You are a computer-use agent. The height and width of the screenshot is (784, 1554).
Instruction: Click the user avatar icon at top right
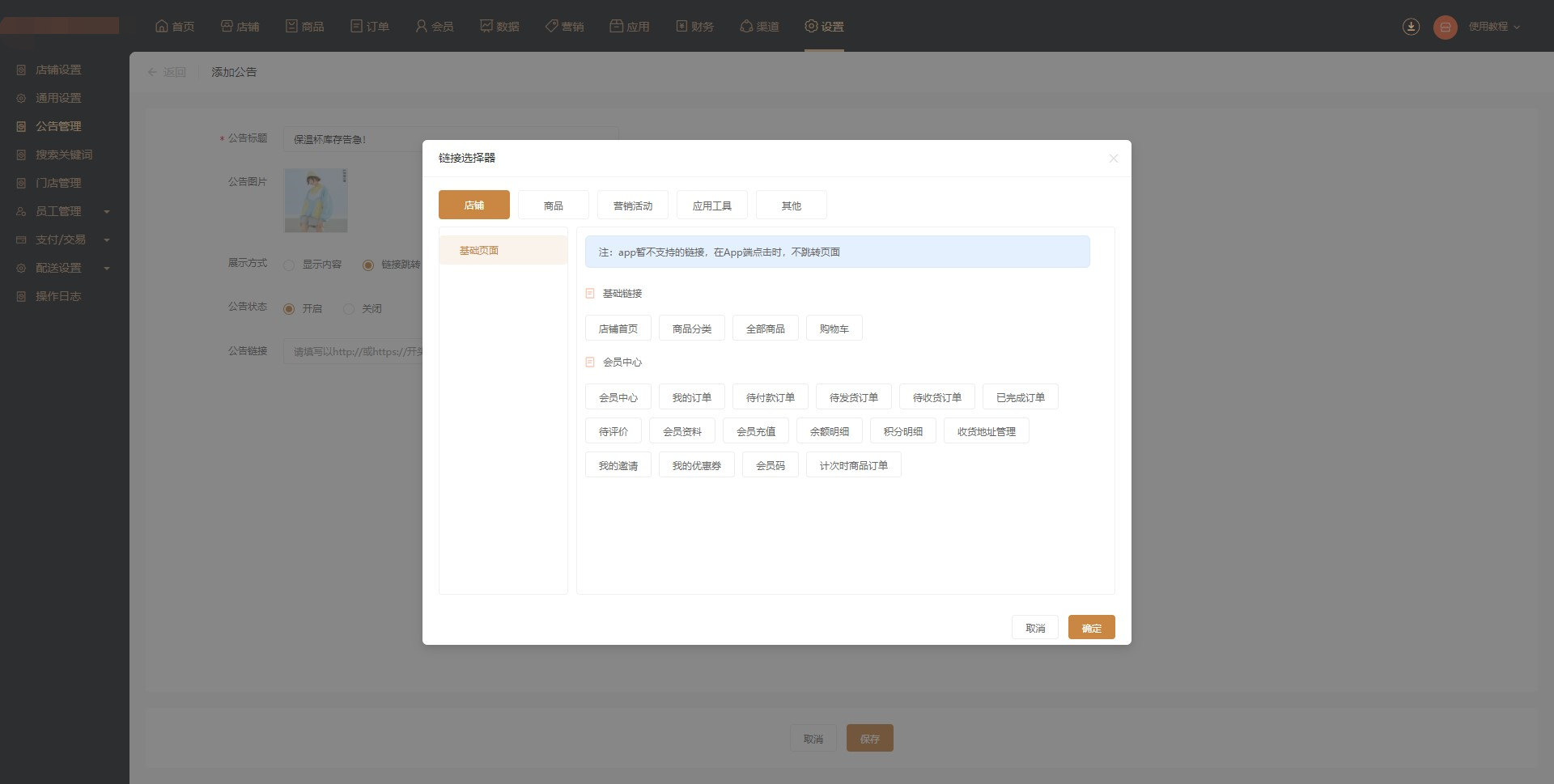coord(1445,27)
